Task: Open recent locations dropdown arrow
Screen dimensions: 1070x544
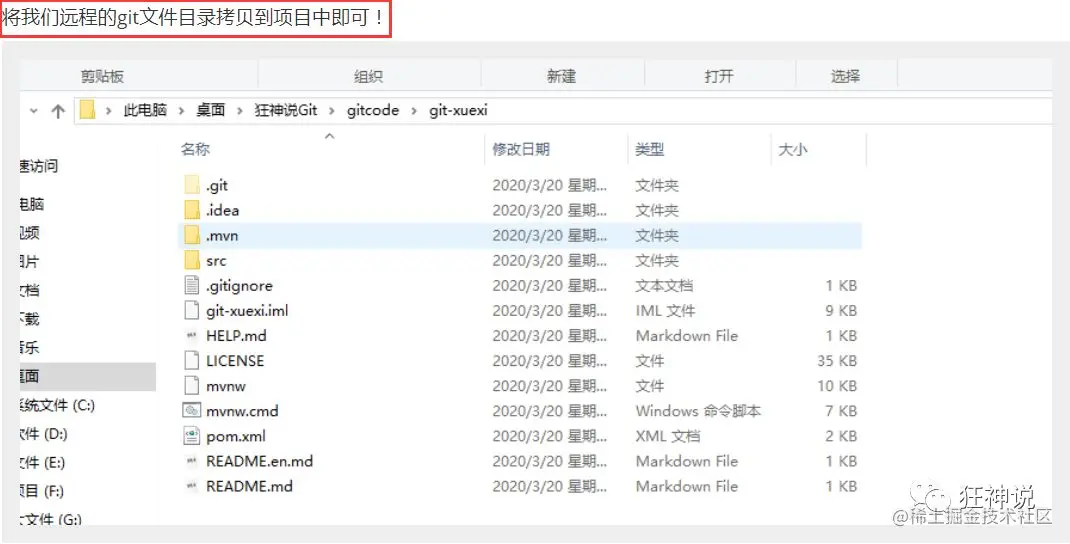Action: click(x=33, y=111)
